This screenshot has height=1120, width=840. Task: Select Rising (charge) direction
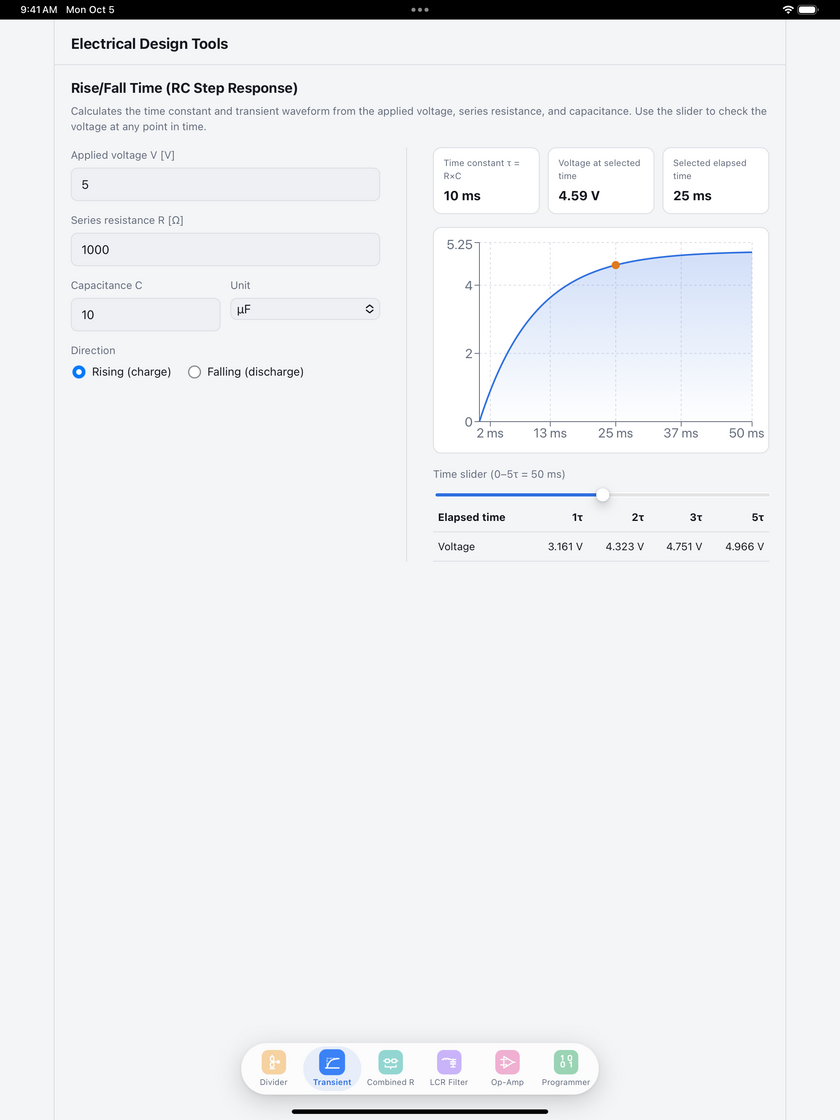[79, 372]
